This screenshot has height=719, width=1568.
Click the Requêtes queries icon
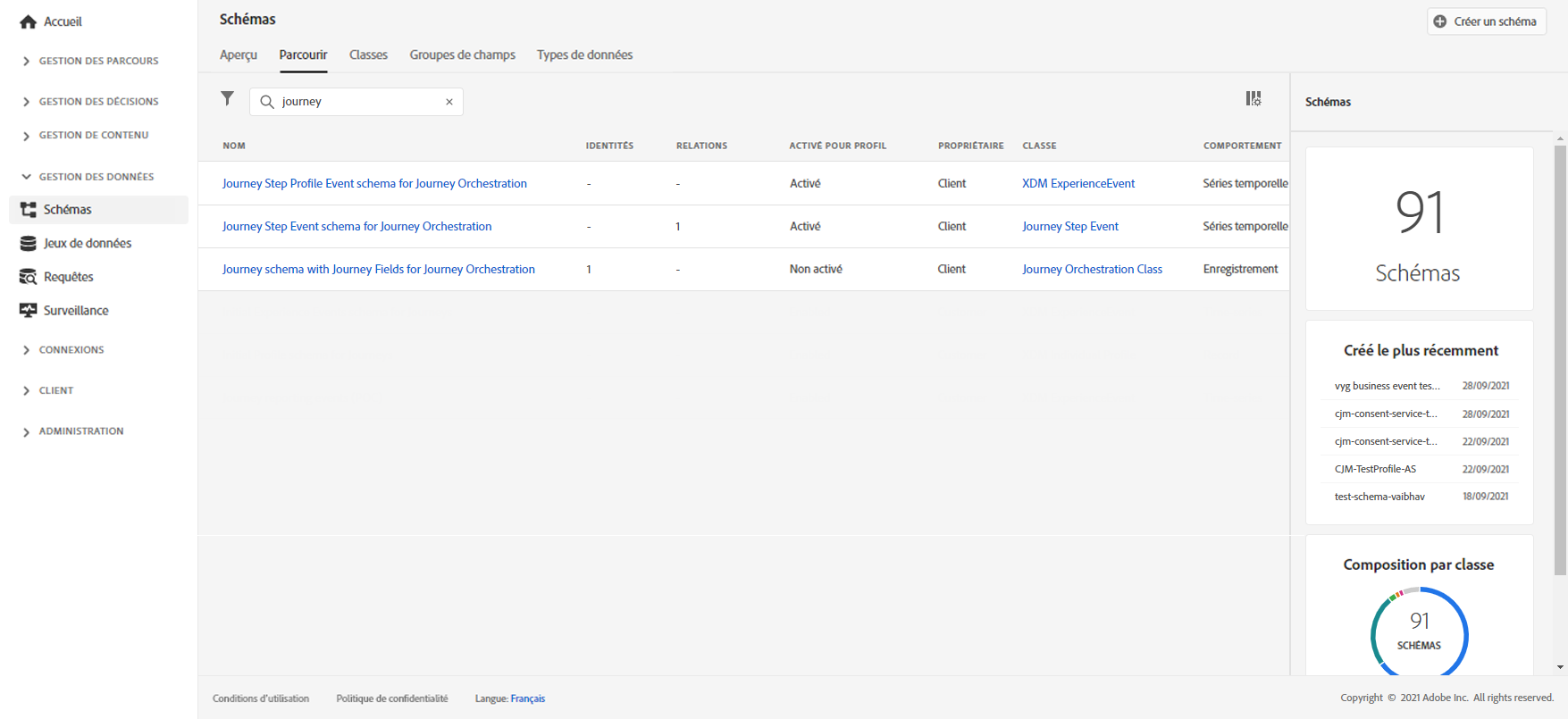tap(28, 277)
